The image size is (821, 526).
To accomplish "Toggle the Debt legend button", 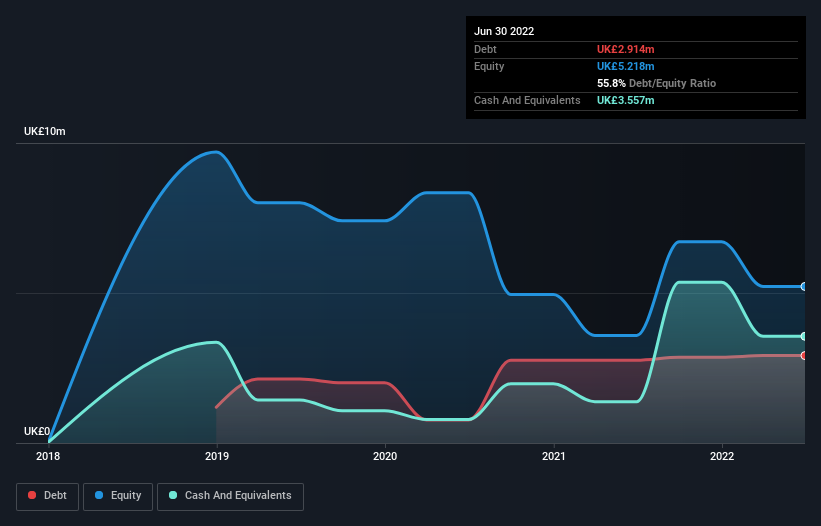I will 48,496.
